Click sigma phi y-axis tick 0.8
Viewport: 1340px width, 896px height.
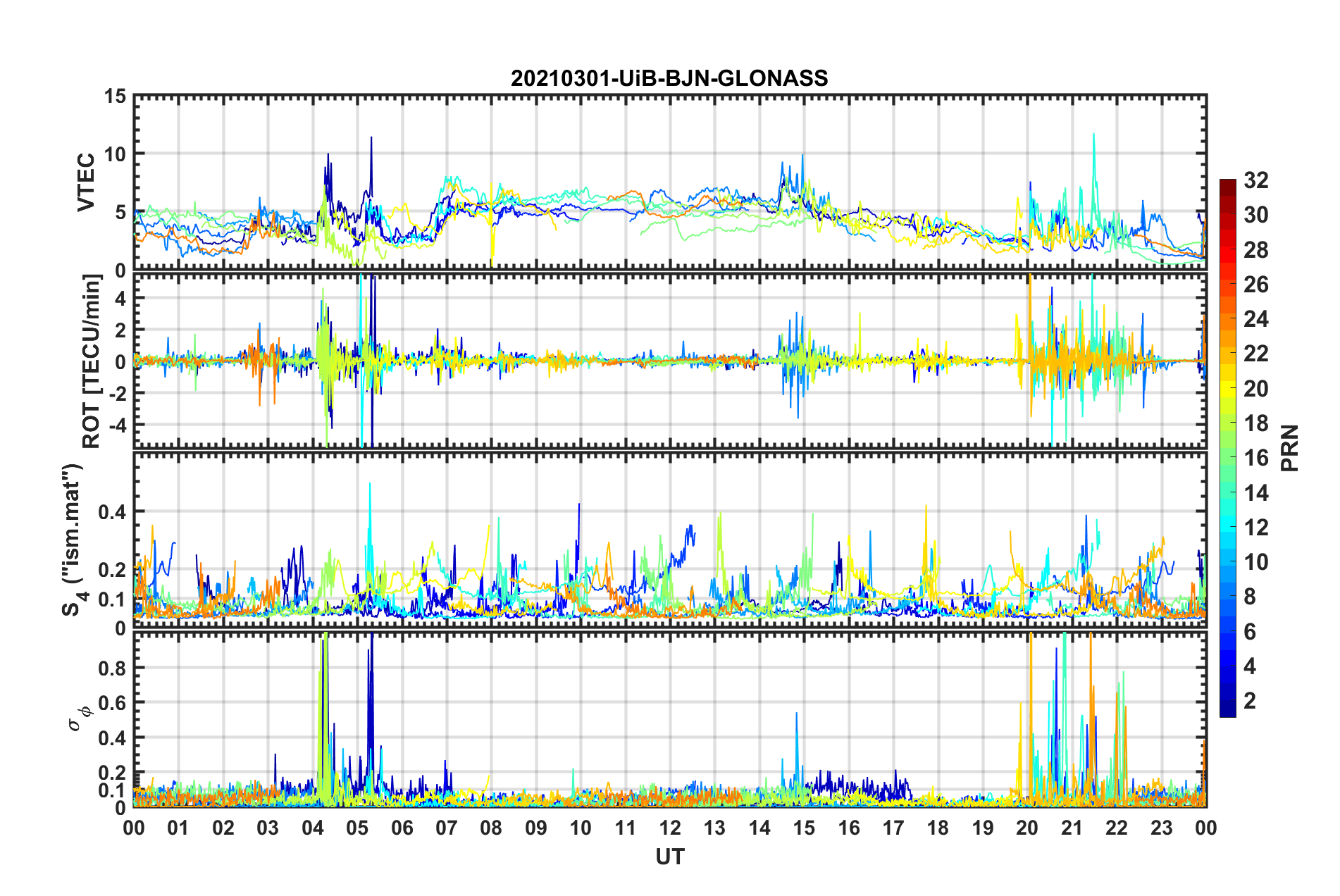[x=113, y=668]
